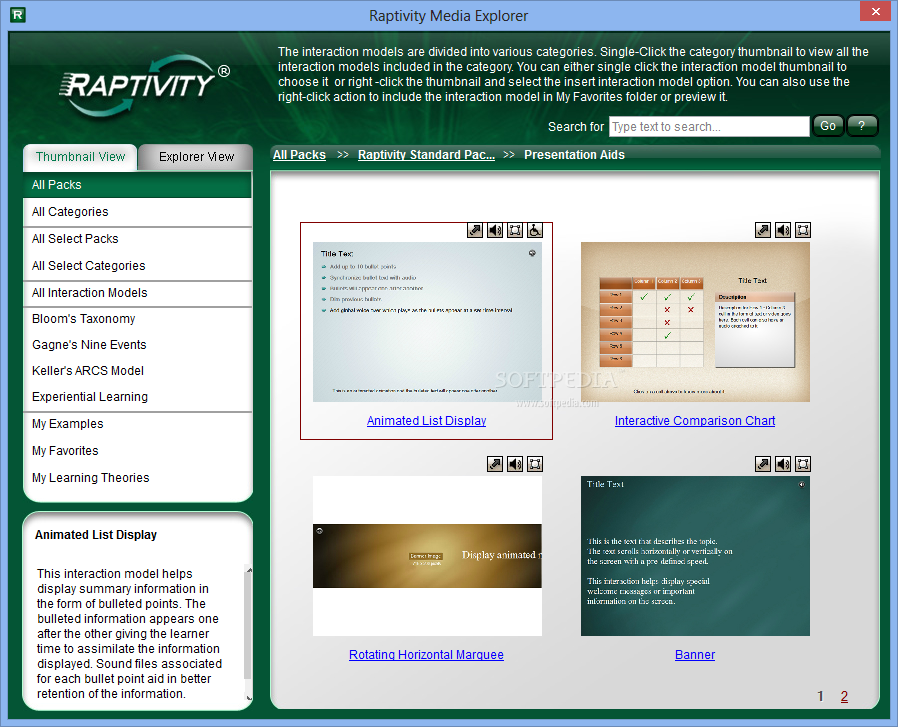The image size is (898, 727).
Task: Choose Gagne's Nine Events
Action: click(x=137, y=345)
